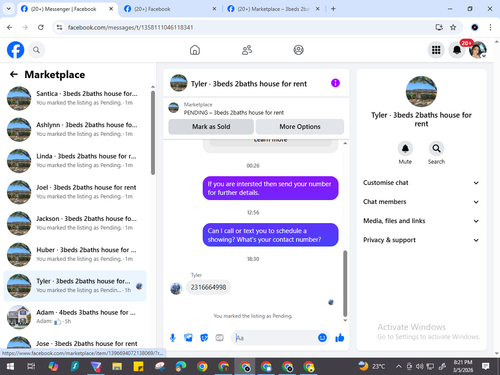Open Ashlynn's 3beds 2baths conversation
This screenshot has height=375, width=500.
pos(75,129)
